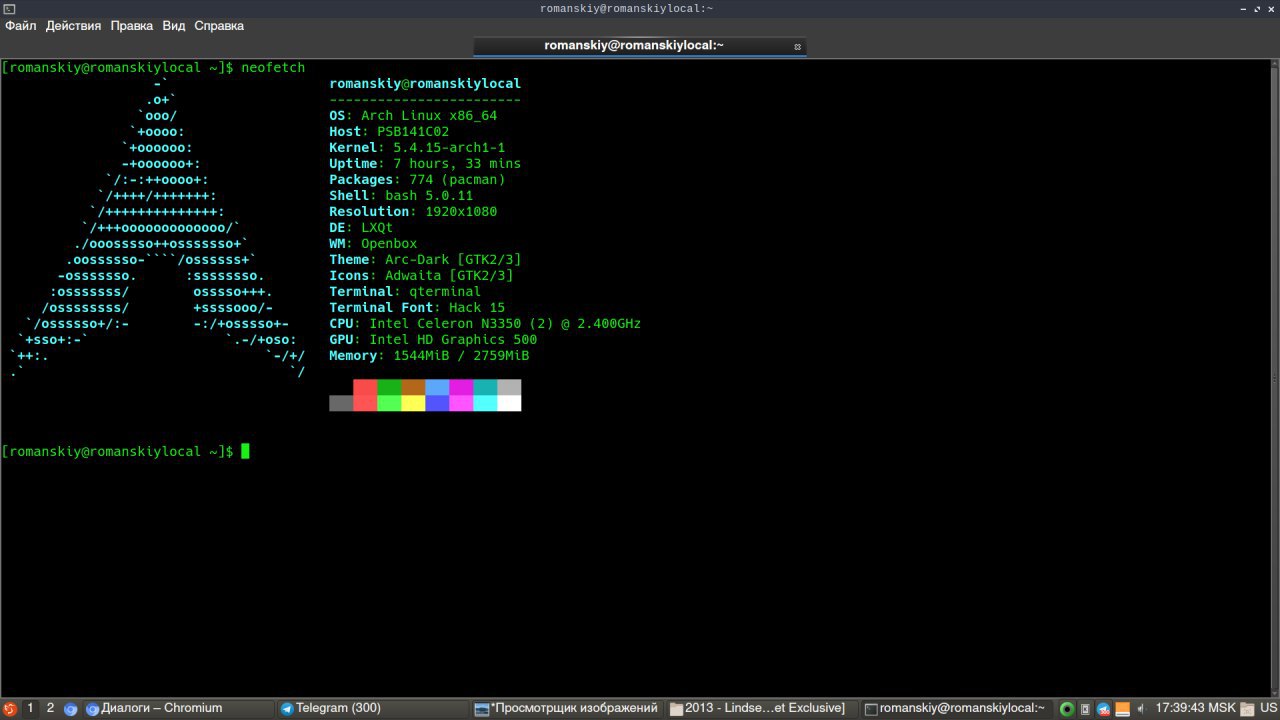Open the removable media tray icon
This screenshot has height=720, width=1280.
pyautogui.click(x=1085, y=709)
